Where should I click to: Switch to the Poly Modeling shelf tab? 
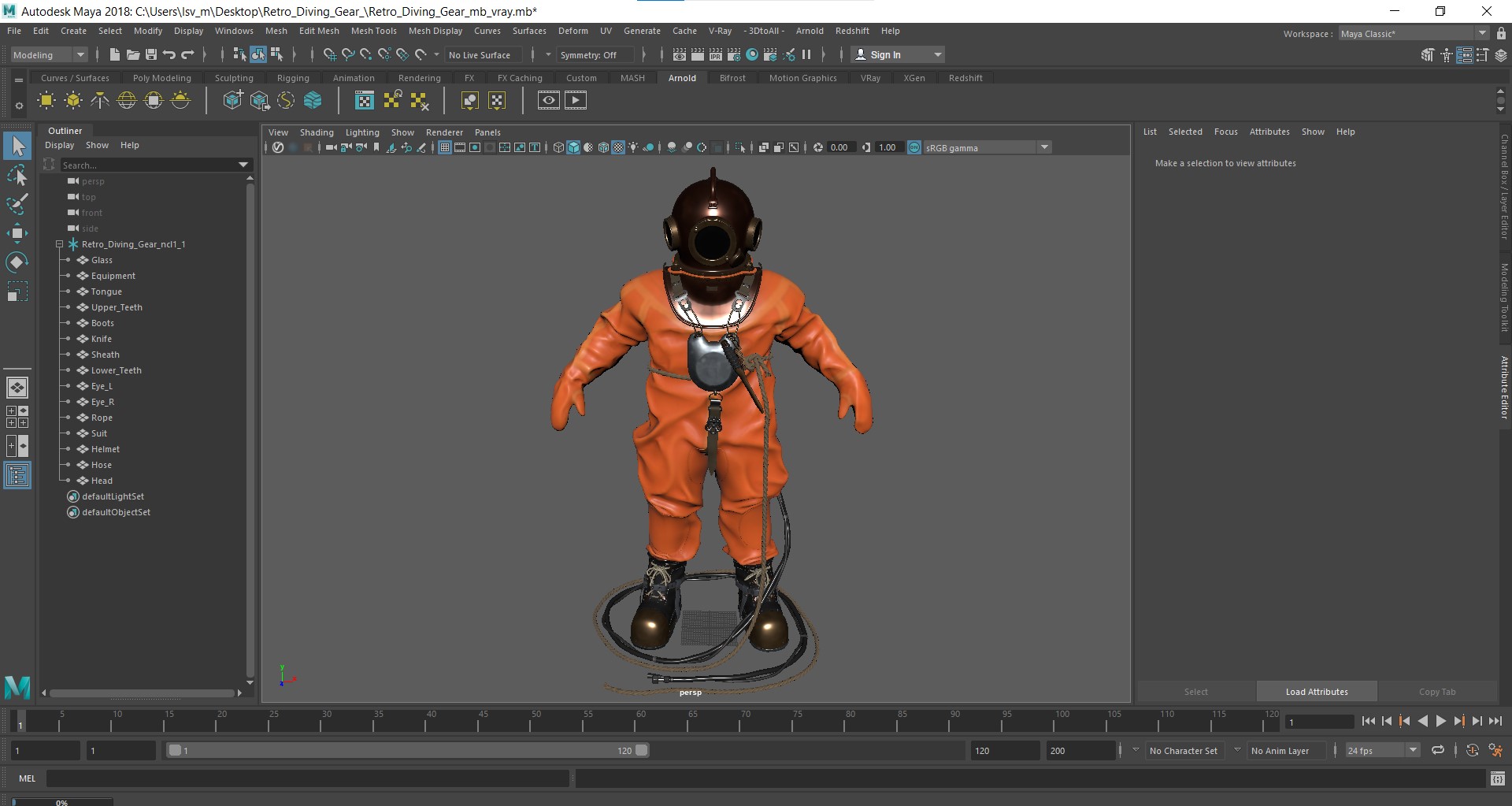[161, 78]
